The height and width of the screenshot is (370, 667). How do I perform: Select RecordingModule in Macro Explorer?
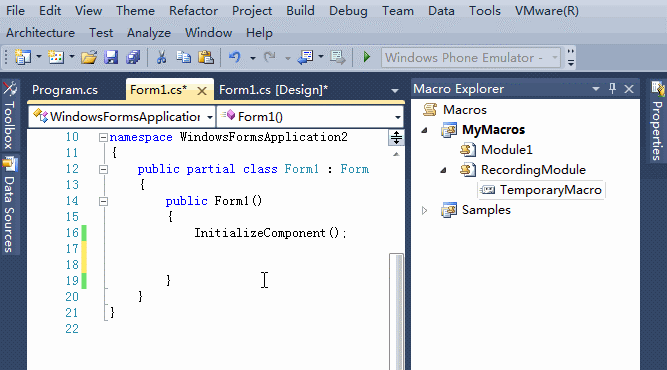tap(533, 170)
